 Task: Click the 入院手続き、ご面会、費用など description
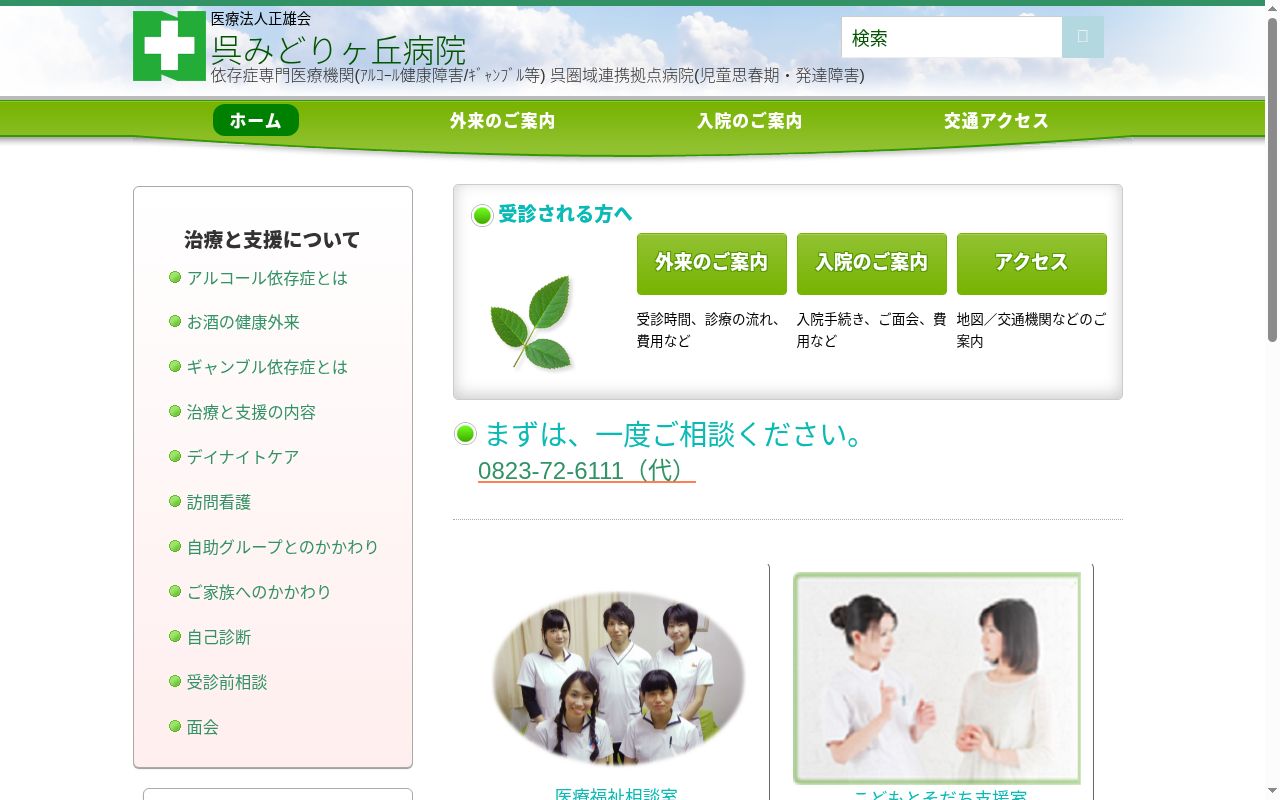[x=871, y=330]
